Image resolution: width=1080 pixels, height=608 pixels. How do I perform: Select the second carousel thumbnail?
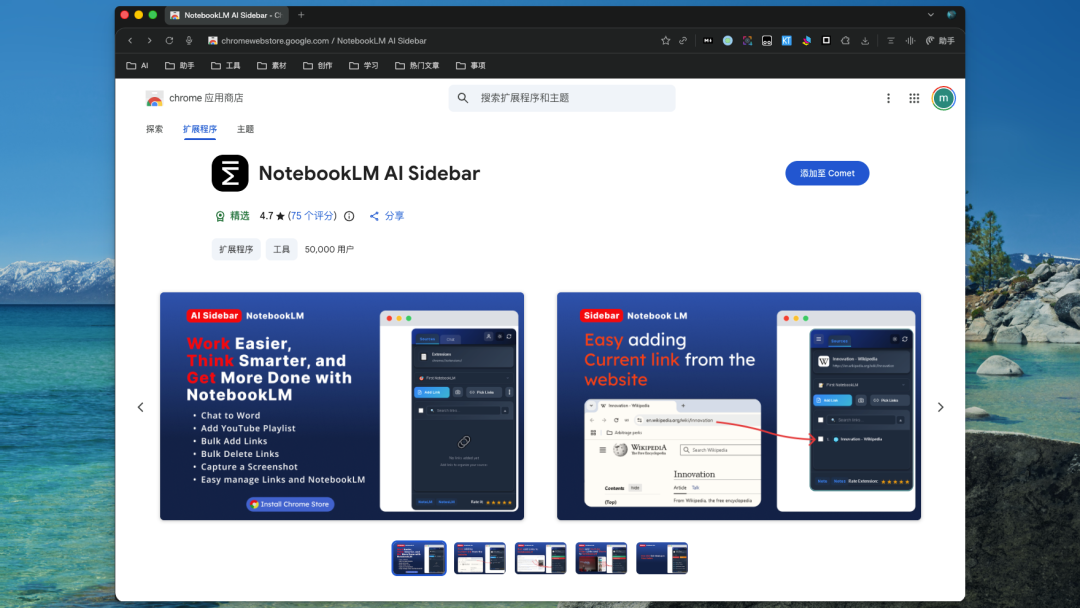480,558
